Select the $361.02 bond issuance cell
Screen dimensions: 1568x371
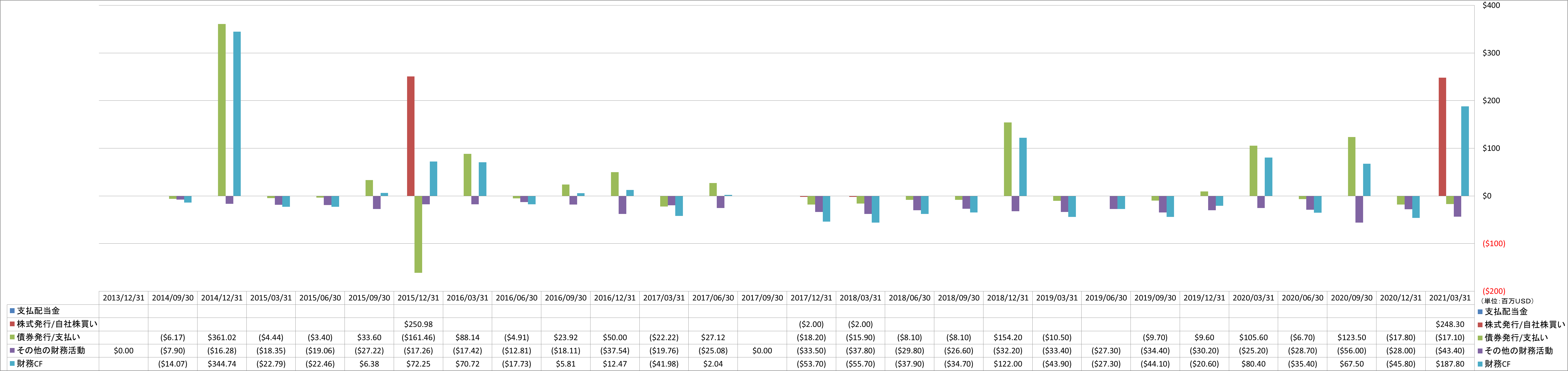point(221,338)
